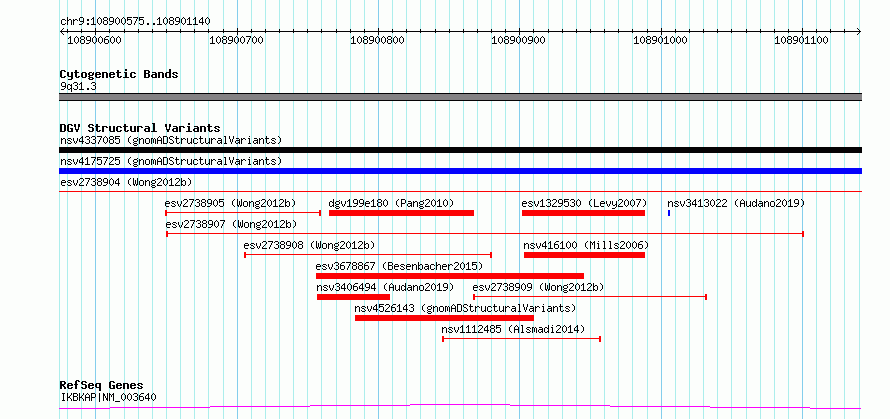Select the esv2738907 (Wong2012b) label
The height and width of the screenshot is (419, 890).
(231, 224)
